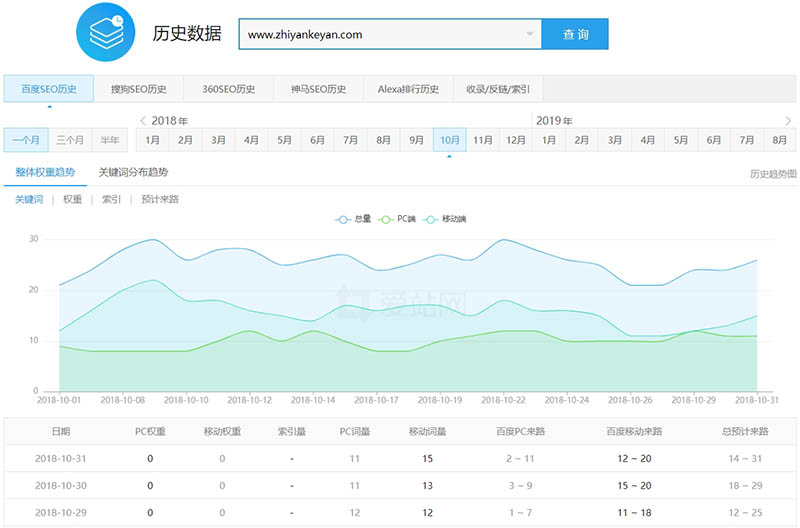Select the 关键词 chart filter
Screen dimensions: 800x528
(29, 199)
